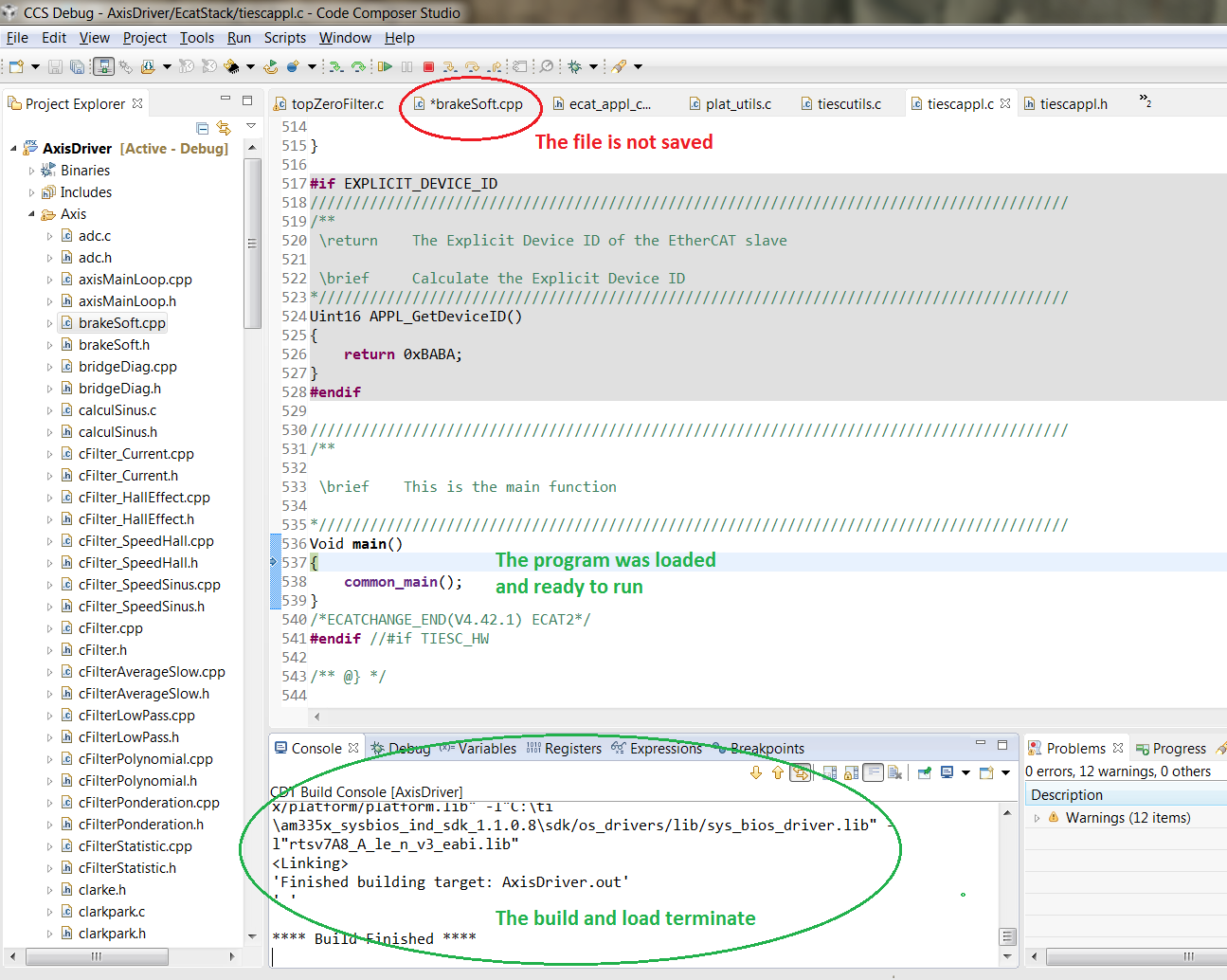Click Project Explorer horizontal scrollbar thumb
Screen dimensions: 1227x980
click(96, 956)
